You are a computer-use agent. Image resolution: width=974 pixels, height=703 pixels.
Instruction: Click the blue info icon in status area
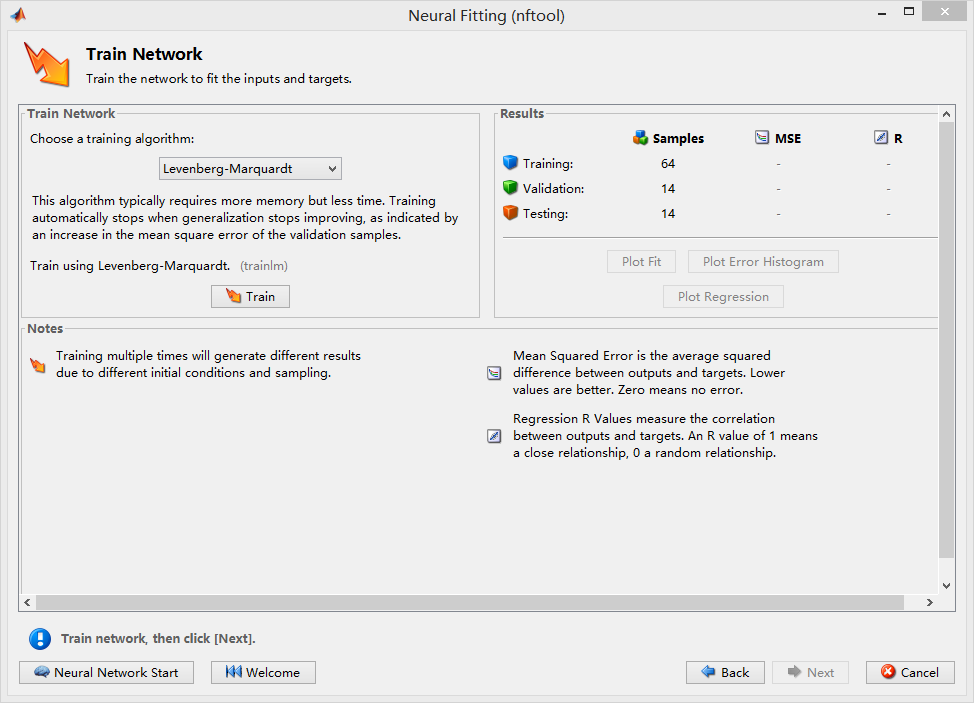tap(39, 639)
